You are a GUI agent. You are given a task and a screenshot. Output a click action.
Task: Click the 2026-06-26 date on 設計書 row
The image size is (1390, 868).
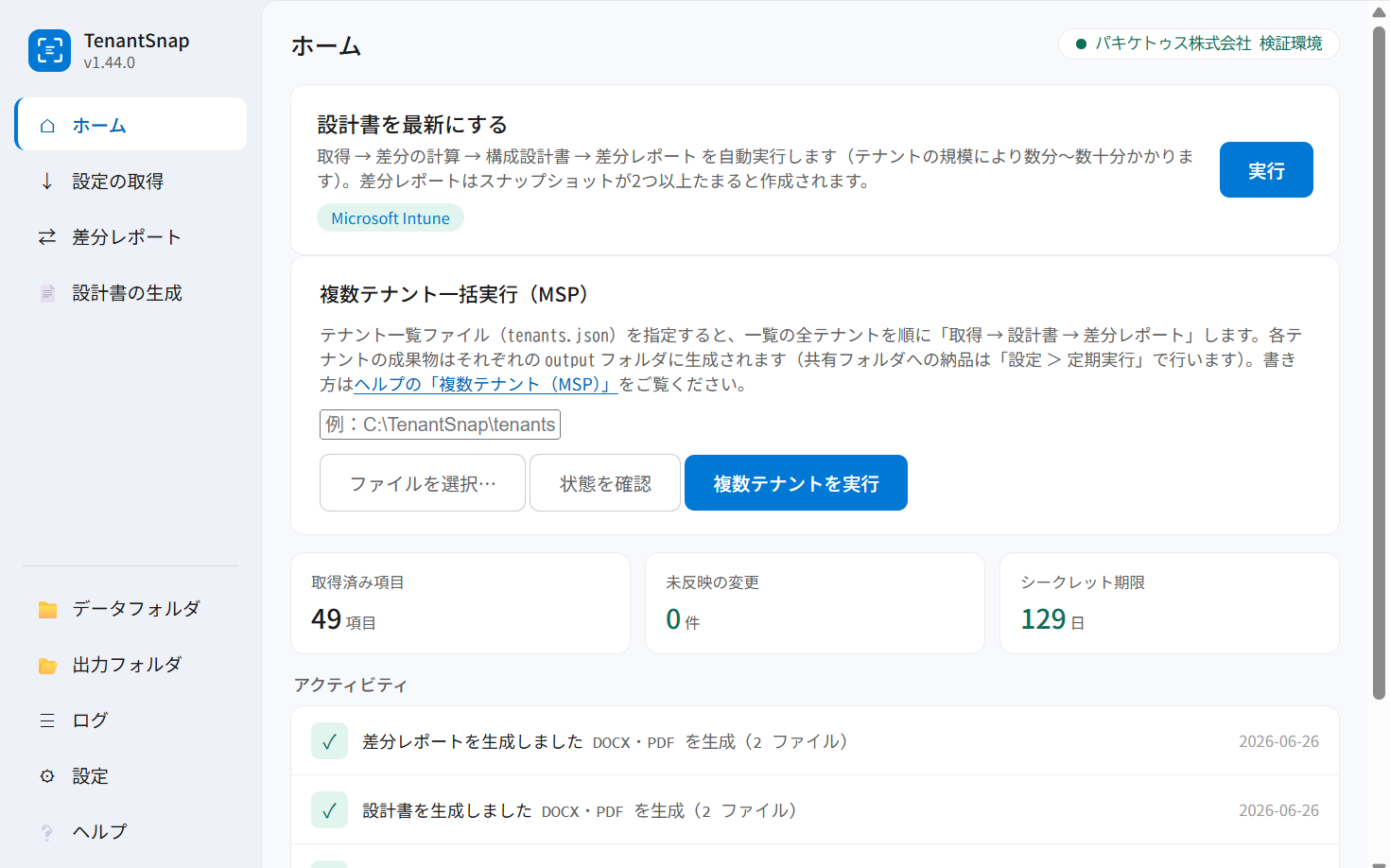tap(1278, 810)
